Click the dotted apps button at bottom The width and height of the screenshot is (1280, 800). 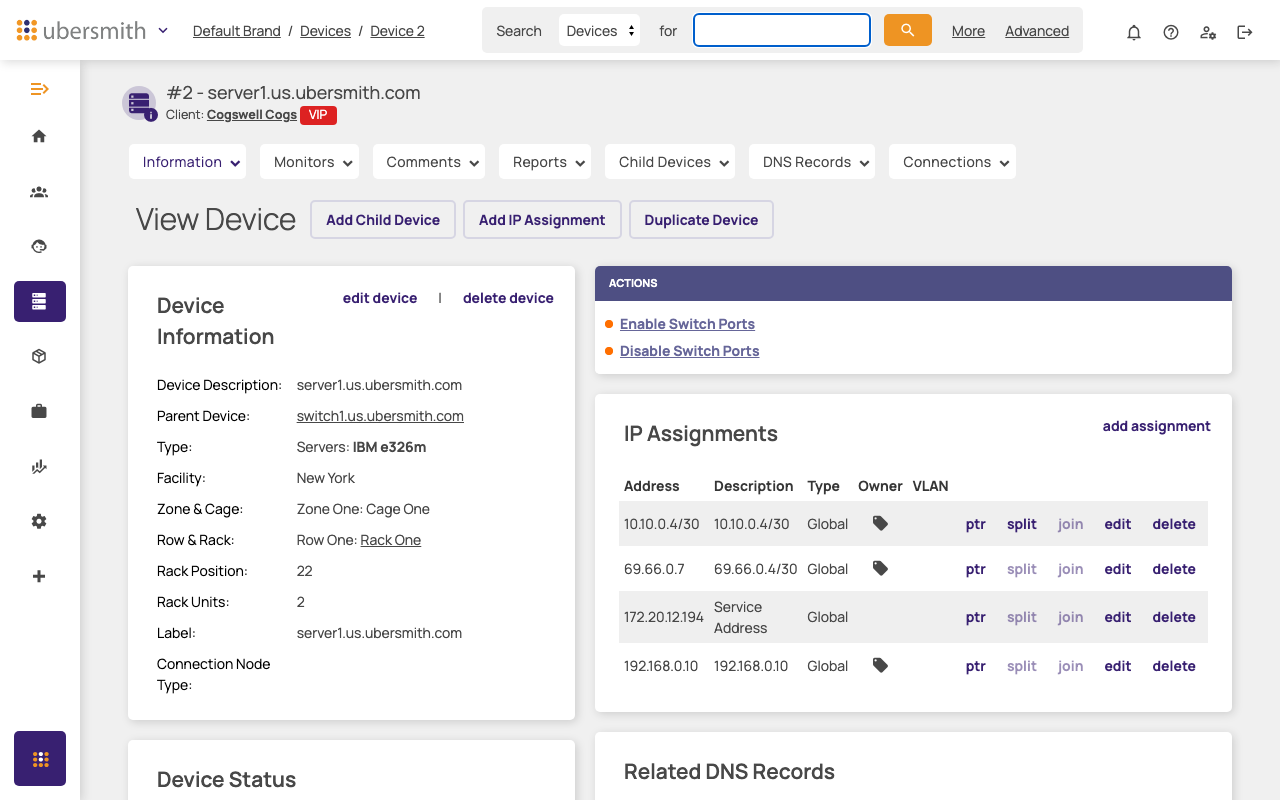pos(40,759)
